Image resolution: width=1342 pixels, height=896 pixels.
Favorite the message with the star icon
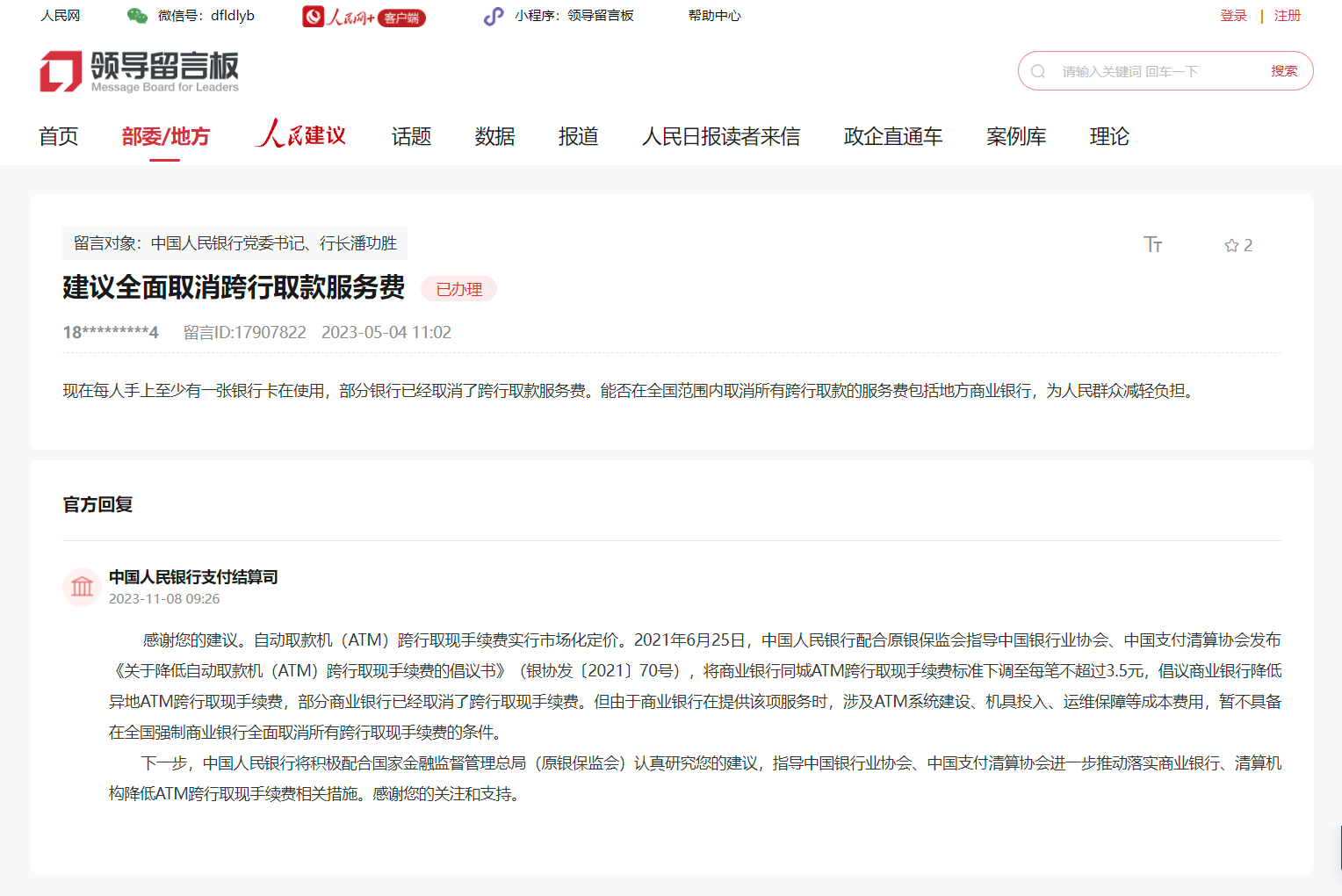coord(1231,245)
